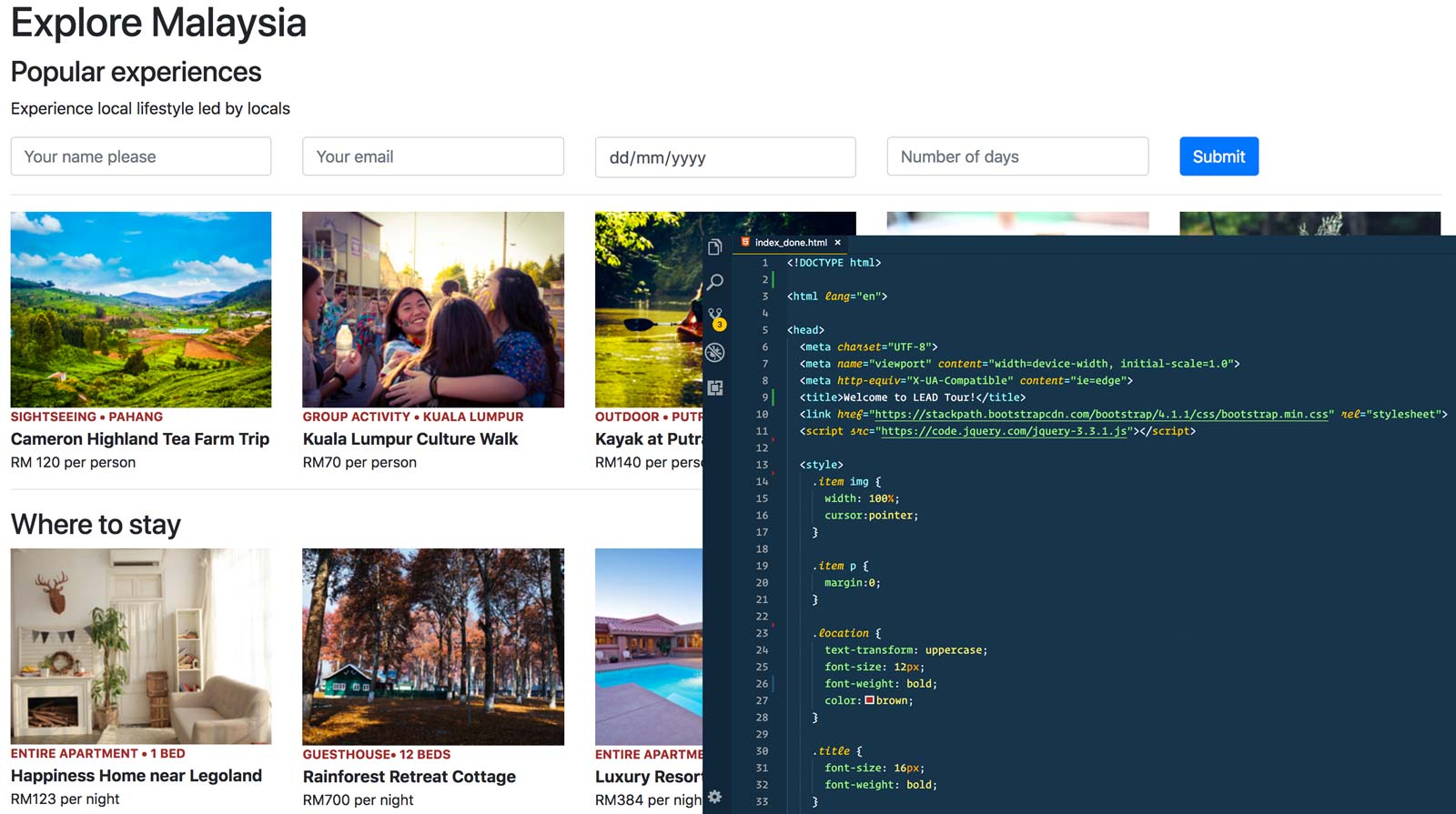Click 'GUESTHOUSE• 12 BEDS' label
This screenshot has height=814, width=1456.
click(x=377, y=754)
